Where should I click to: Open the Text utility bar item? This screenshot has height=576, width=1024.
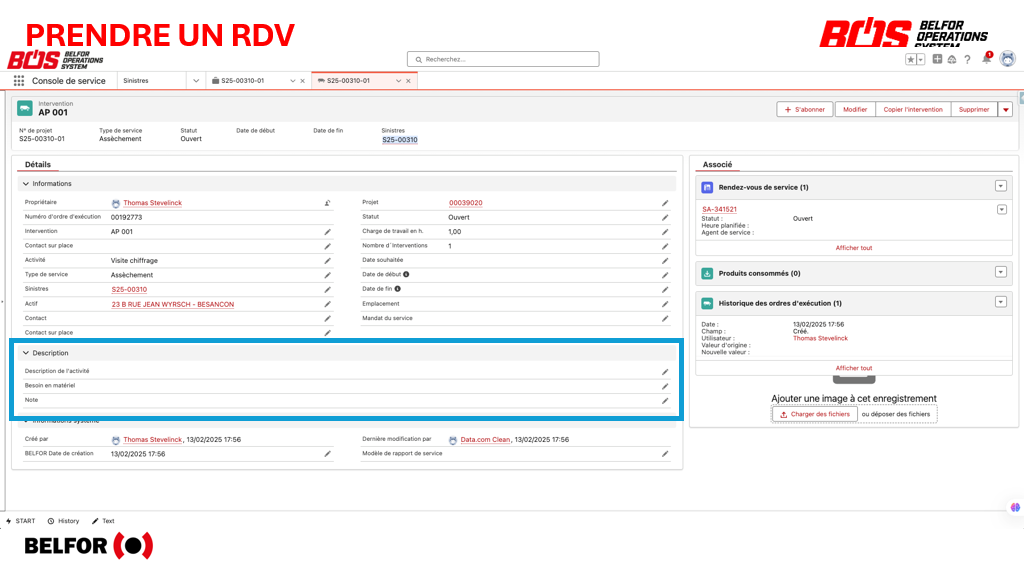pyautogui.click(x=103, y=521)
